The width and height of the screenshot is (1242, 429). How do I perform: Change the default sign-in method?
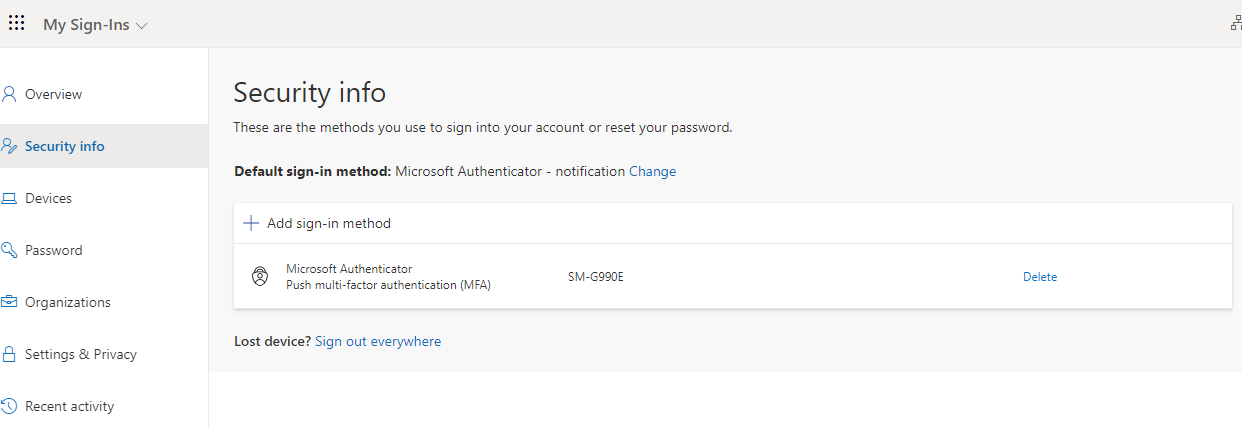pyautogui.click(x=652, y=171)
